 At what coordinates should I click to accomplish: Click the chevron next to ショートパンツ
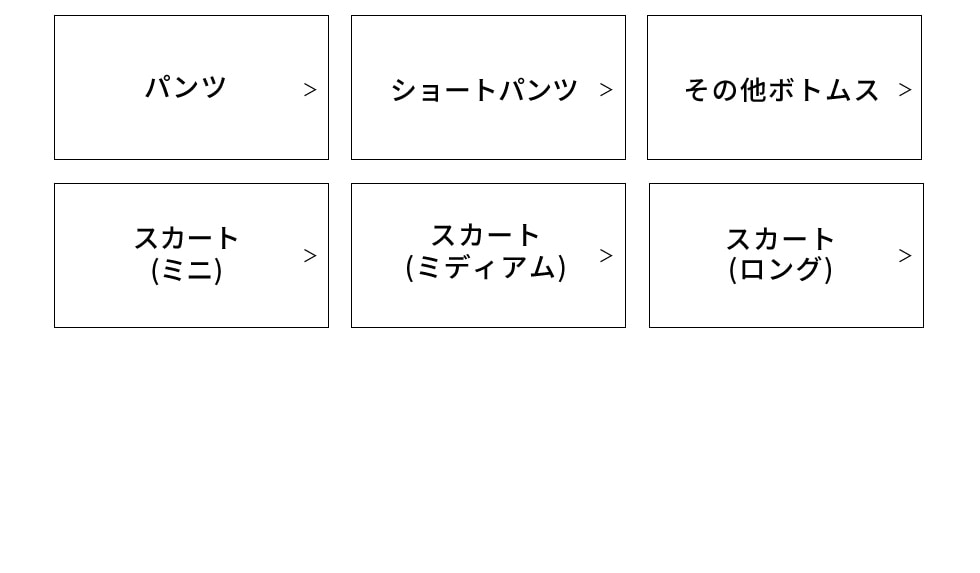(x=606, y=90)
